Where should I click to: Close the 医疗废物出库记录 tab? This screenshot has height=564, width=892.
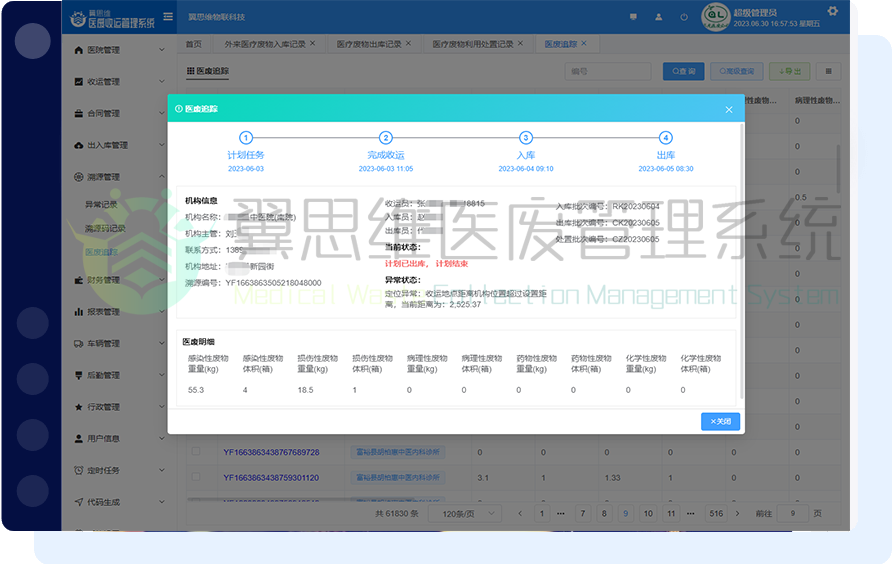(409, 44)
